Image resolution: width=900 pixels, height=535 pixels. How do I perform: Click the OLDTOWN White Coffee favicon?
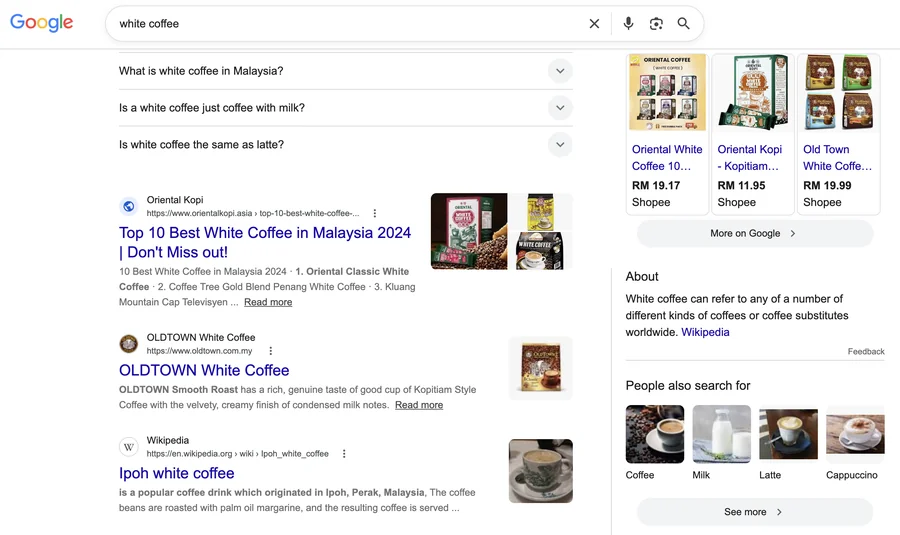(x=129, y=344)
